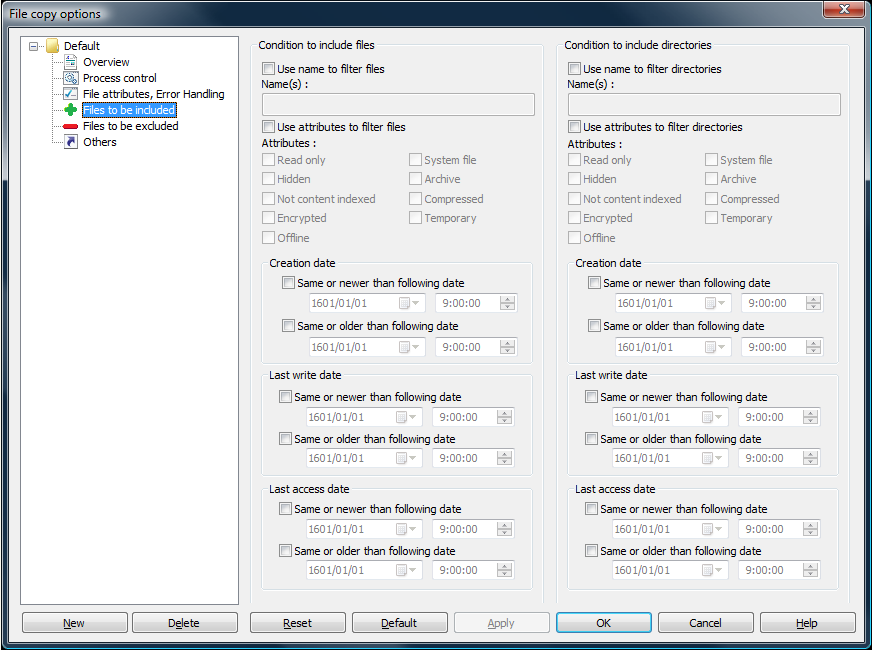Enable the Use name to filter files checkbox
Screen dimensions: 872x650
point(267,69)
